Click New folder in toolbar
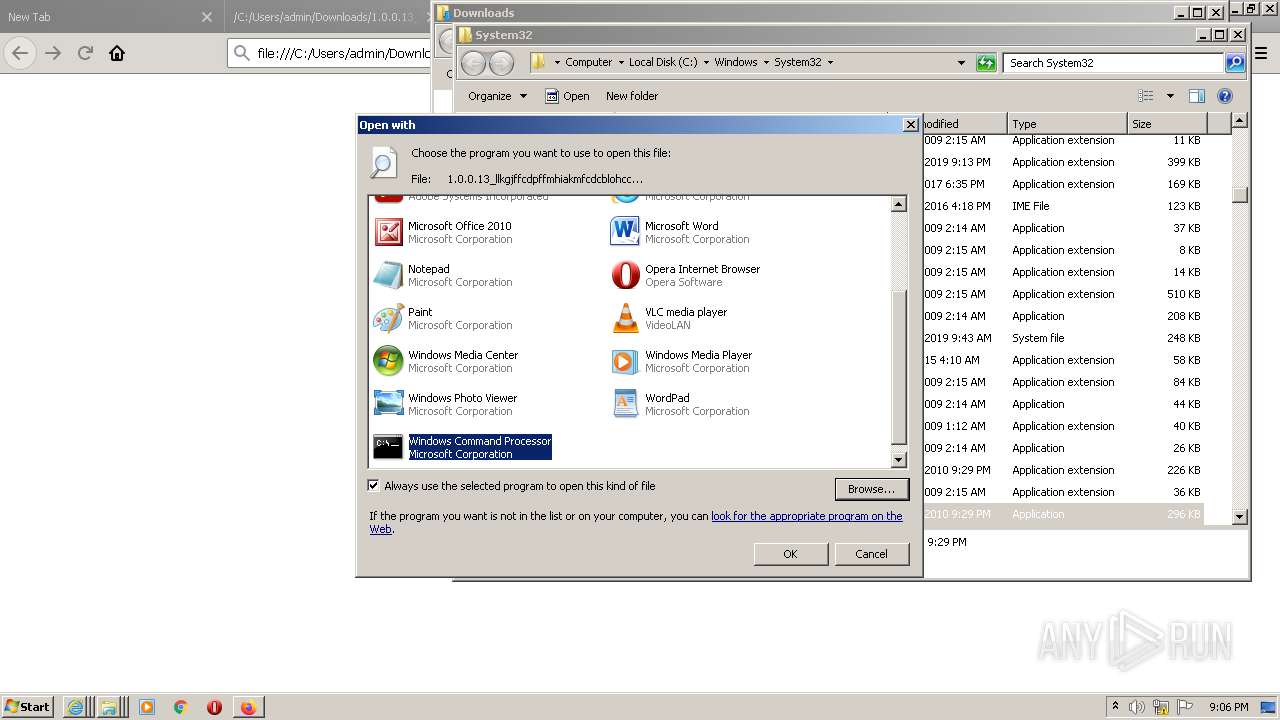The image size is (1280, 720). pos(632,96)
